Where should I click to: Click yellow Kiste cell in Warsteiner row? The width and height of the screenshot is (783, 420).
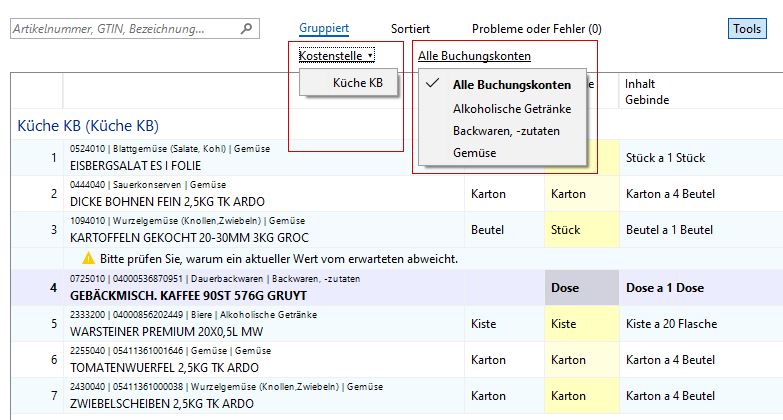582,324
